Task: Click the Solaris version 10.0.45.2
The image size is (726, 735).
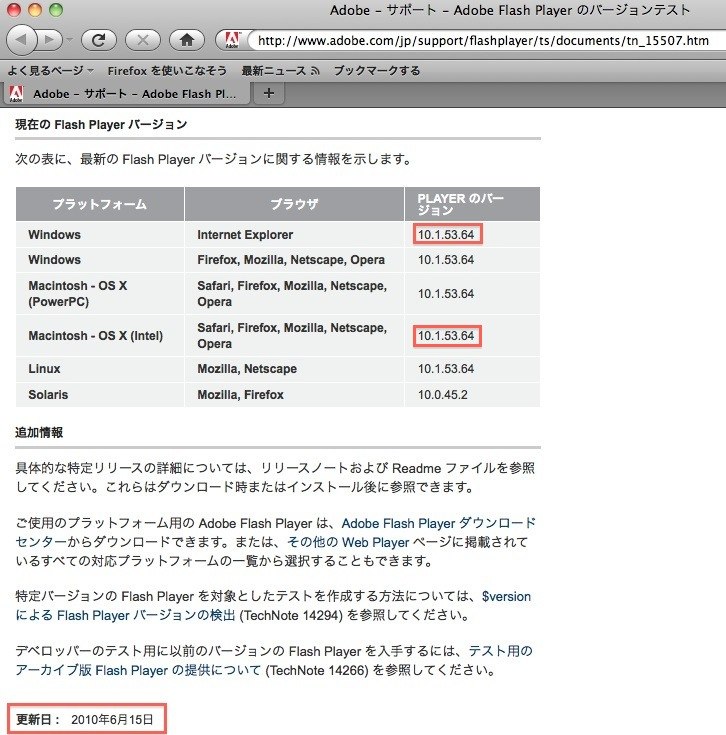Action: tap(443, 395)
